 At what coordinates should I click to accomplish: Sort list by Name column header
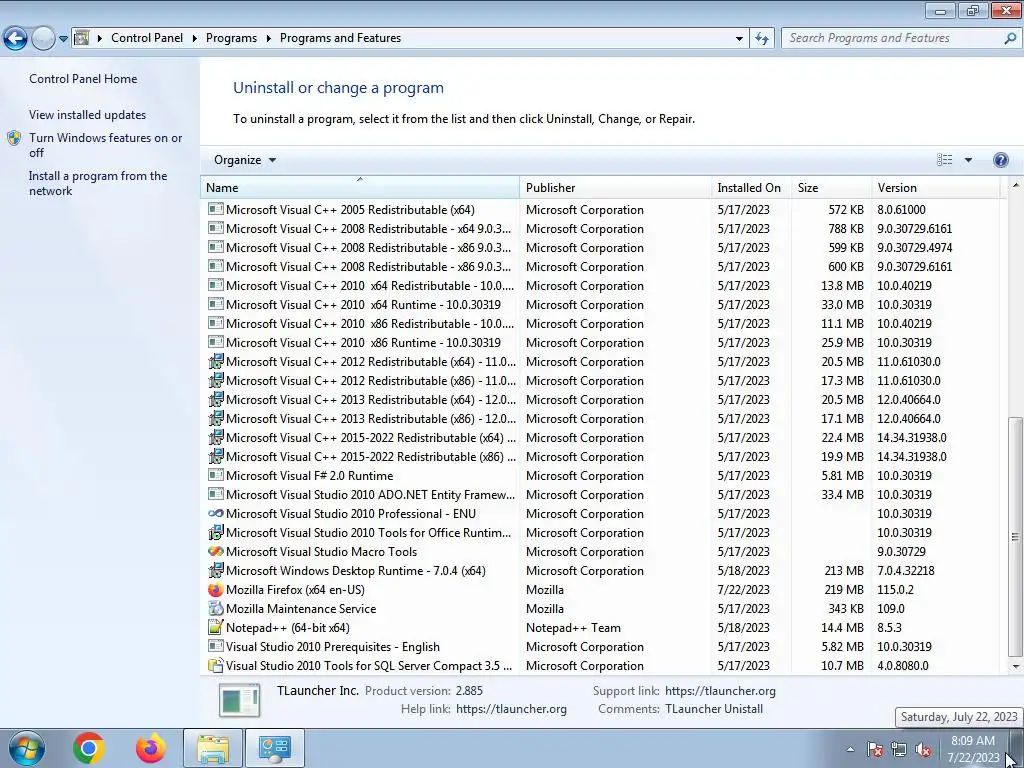[x=359, y=187]
